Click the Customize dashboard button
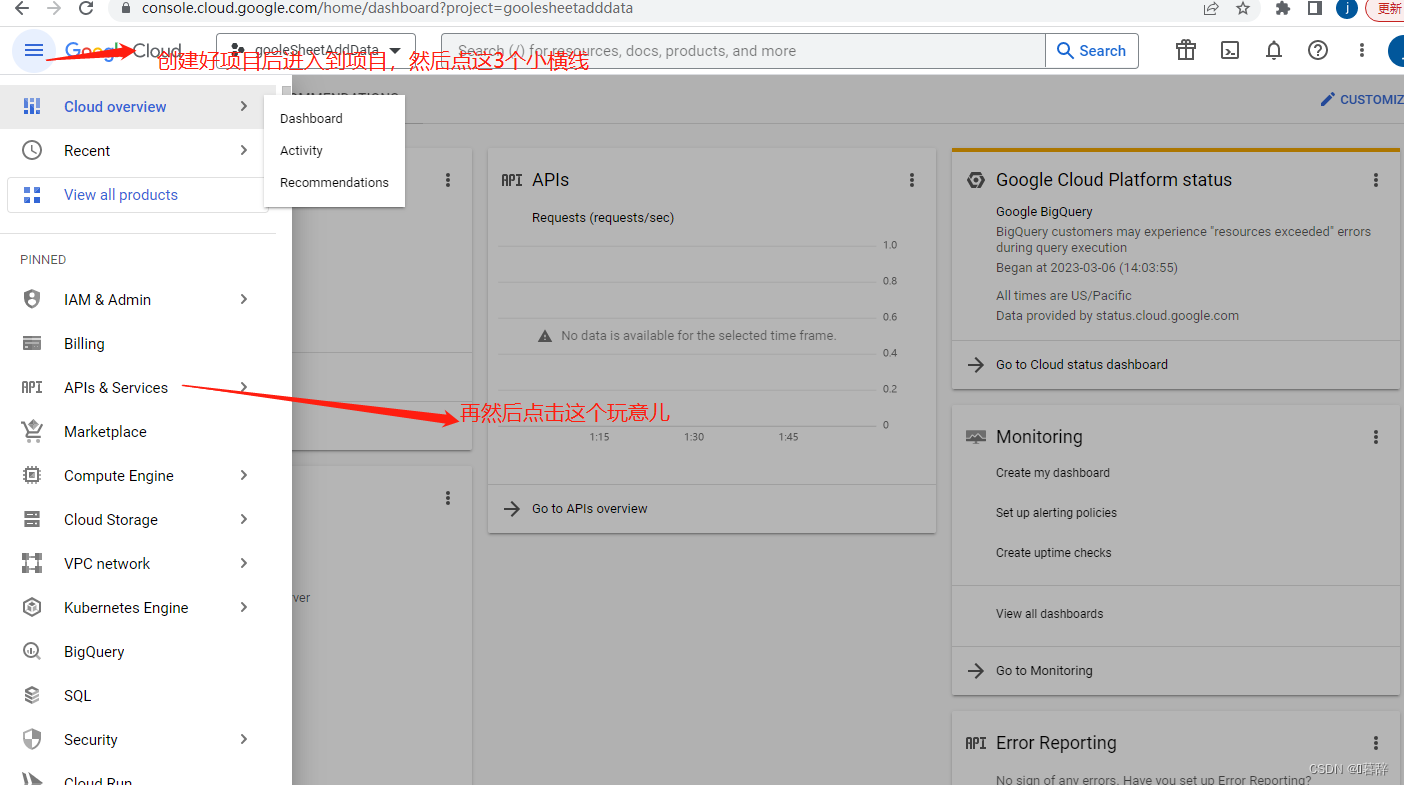Viewport: 1404px width, 785px height. [1362, 99]
